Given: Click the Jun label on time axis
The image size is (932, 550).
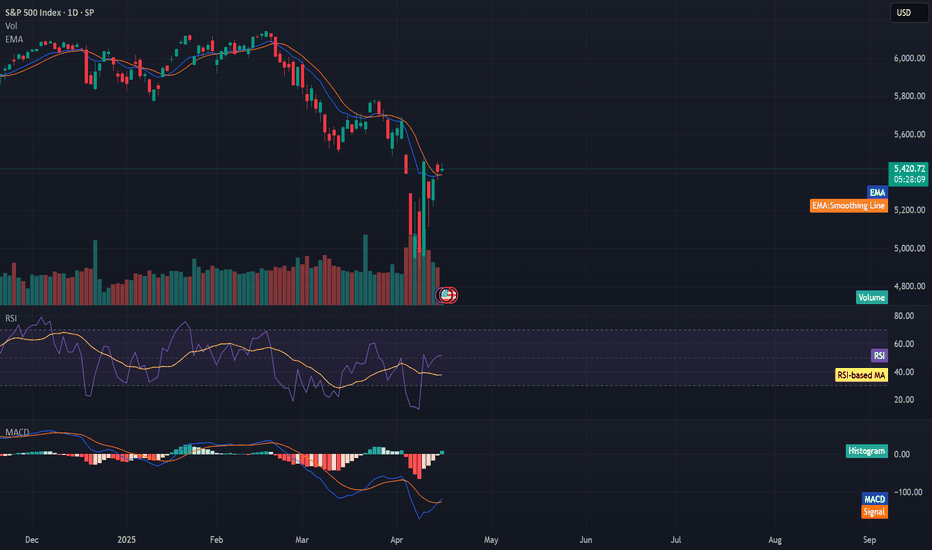Looking at the screenshot, I should click(x=585, y=540).
